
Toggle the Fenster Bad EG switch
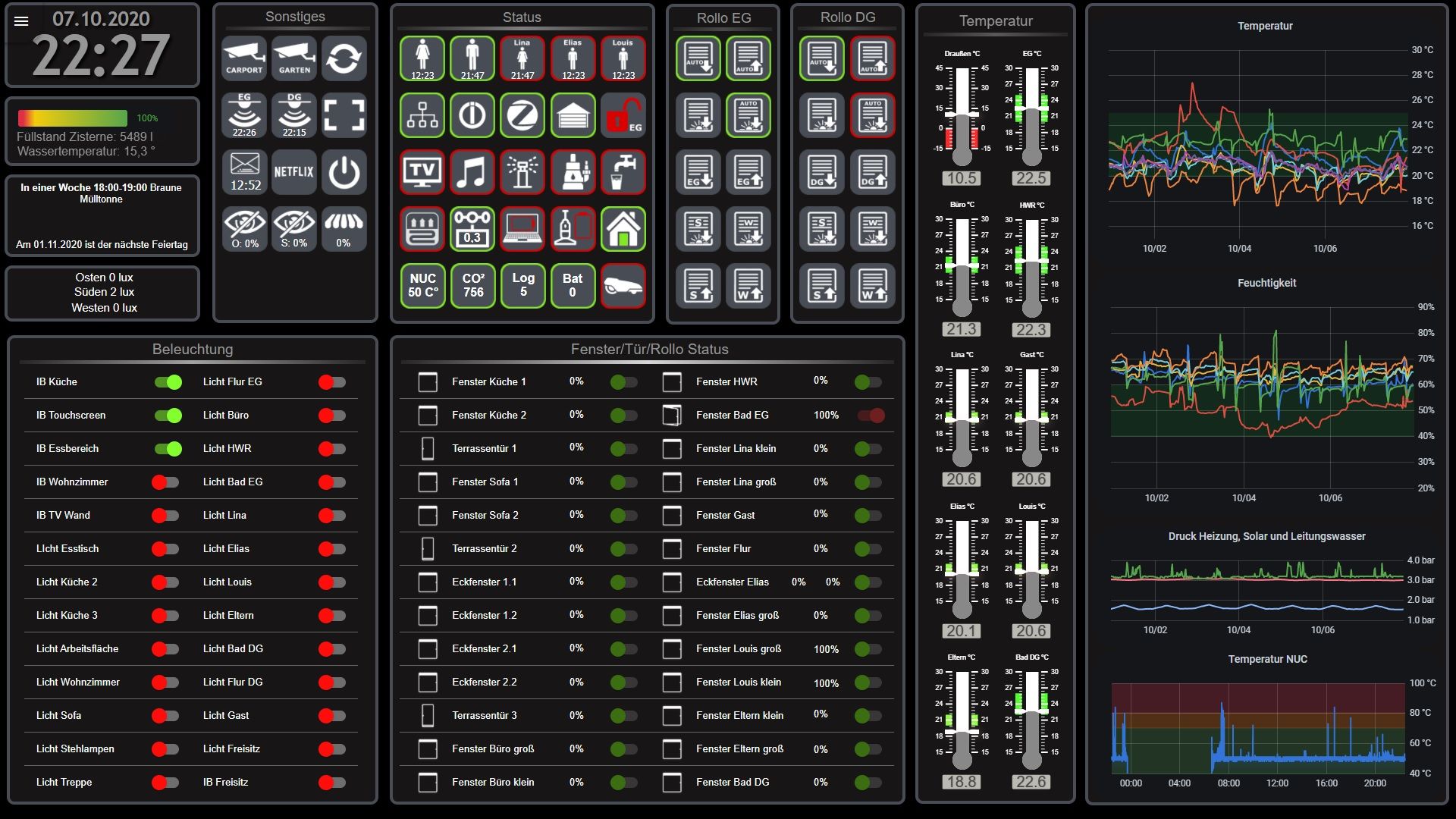point(871,416)
